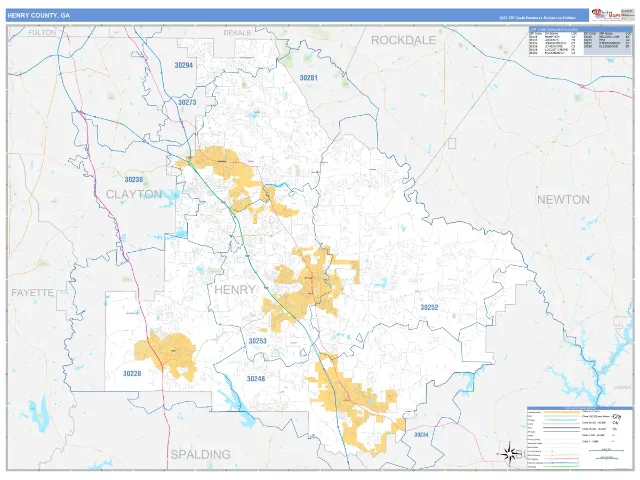Click the map legend box
Viewport: 640px width, 480px height.
click(580, 437)
